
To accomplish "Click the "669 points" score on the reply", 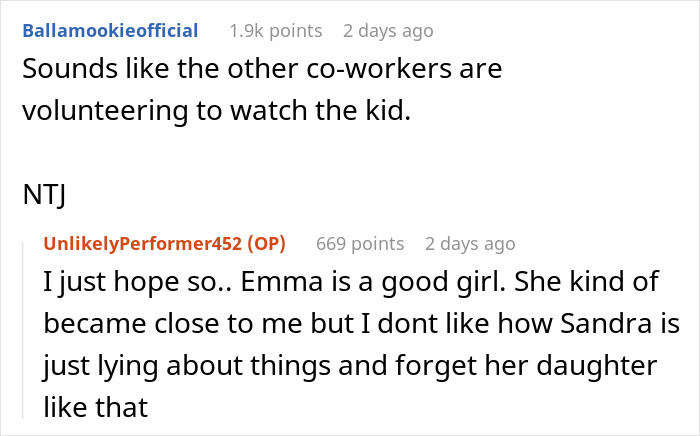I will point(360,243).
